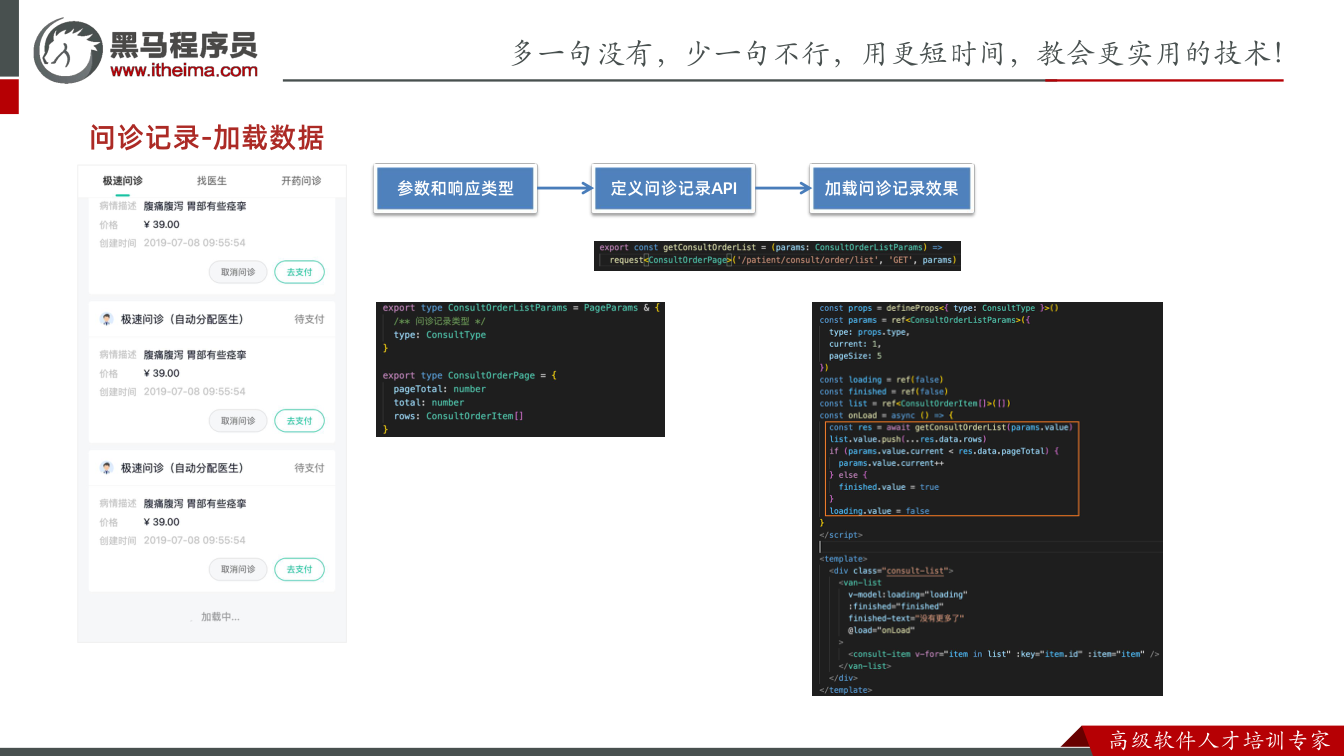This screenshot has width=1344, height=756.
Task: Click the ConsultOrderListParams type definition line
Action: coord(521,308)
